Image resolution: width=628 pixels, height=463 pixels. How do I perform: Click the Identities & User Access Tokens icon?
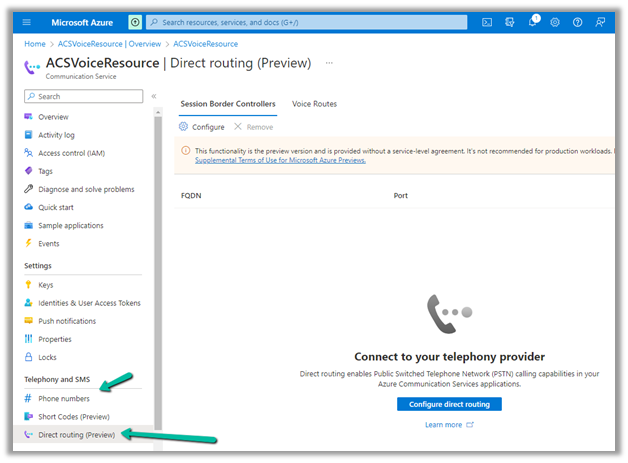(x=28, y=302)
